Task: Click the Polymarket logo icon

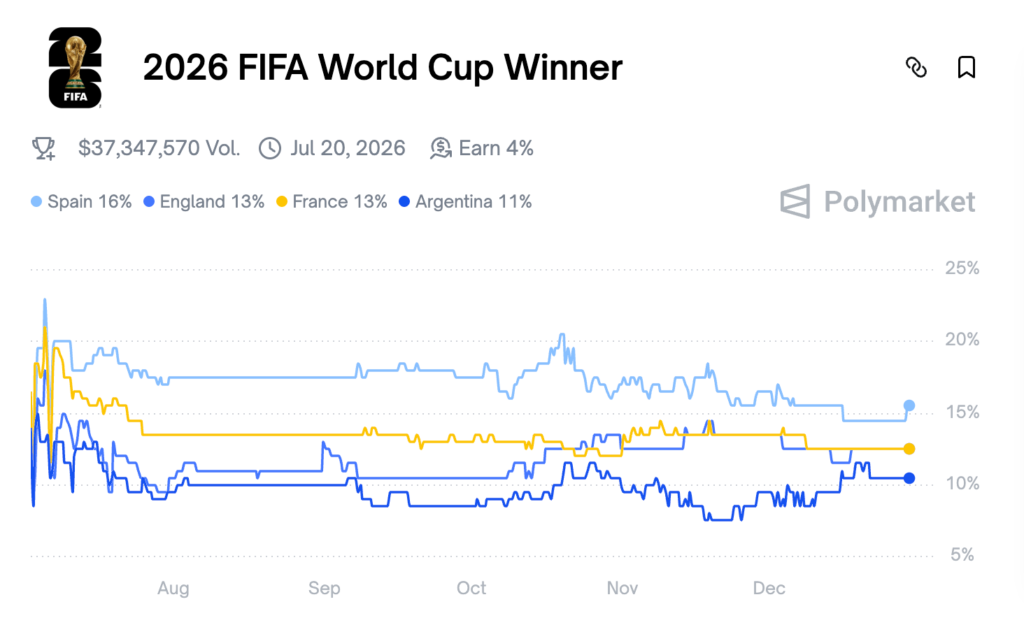Action: [x=796, y=201]
